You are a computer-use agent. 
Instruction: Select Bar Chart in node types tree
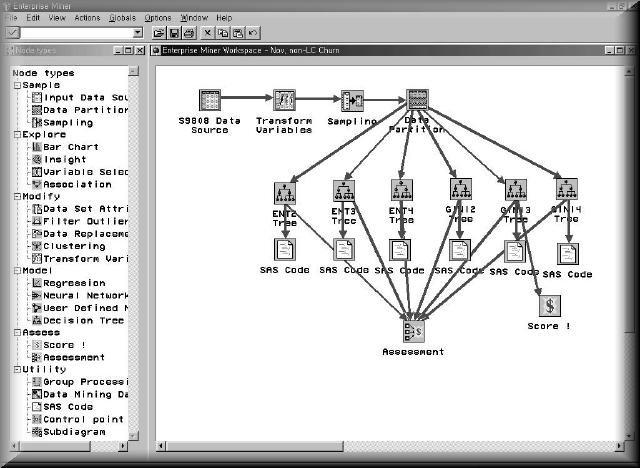tap(65, 147)
